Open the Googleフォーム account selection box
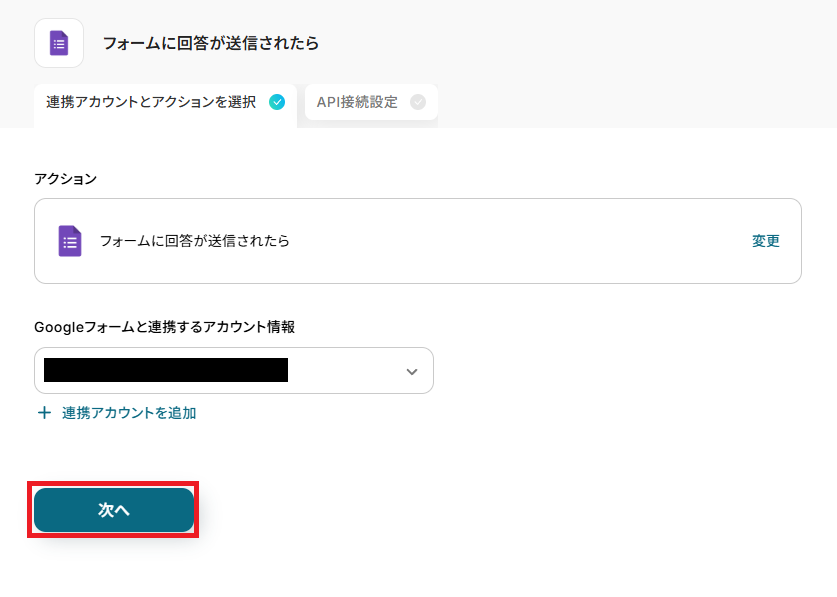 tap(234, 371)
